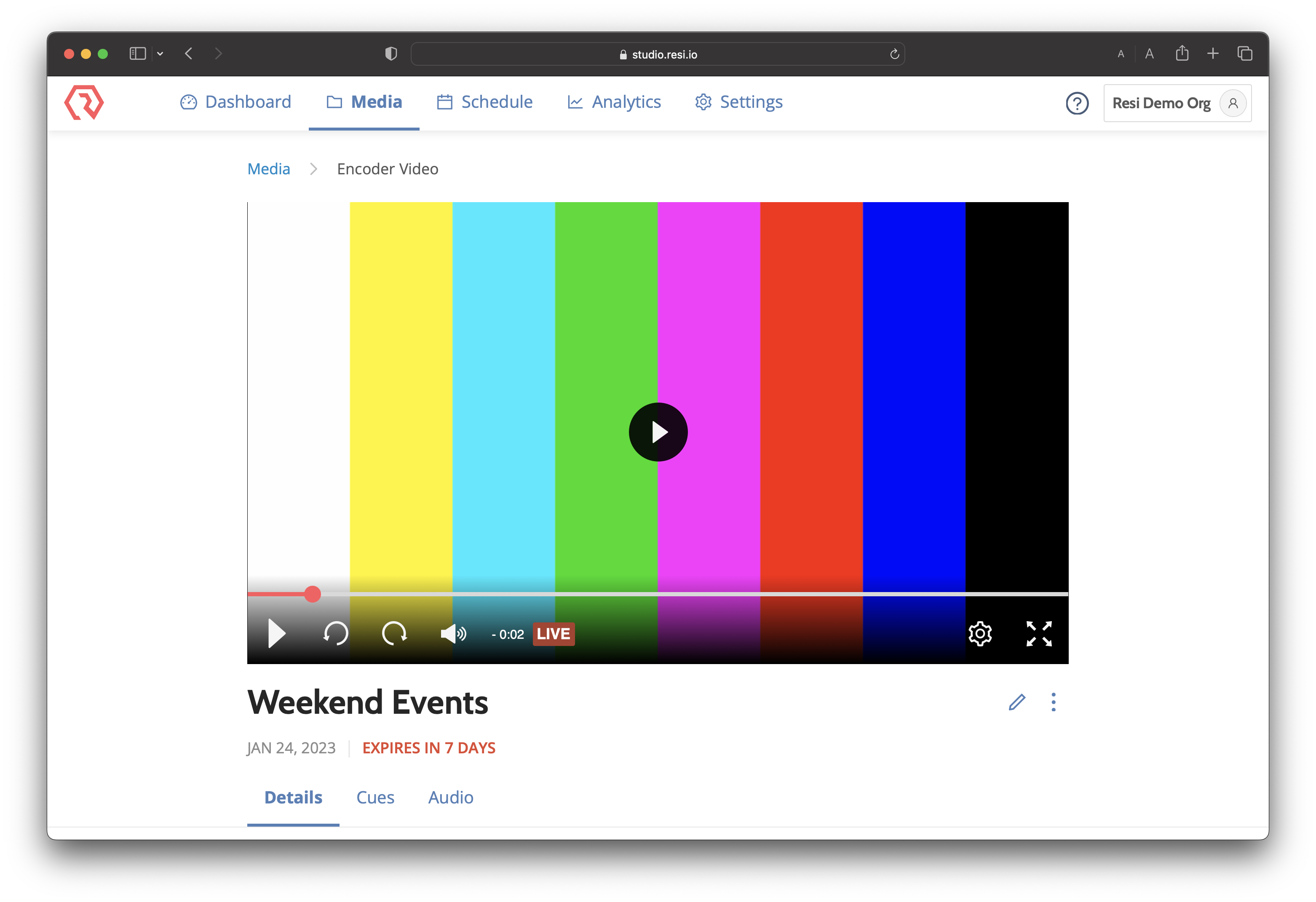Rewind with the skip back icon

[x=335, y=633]
